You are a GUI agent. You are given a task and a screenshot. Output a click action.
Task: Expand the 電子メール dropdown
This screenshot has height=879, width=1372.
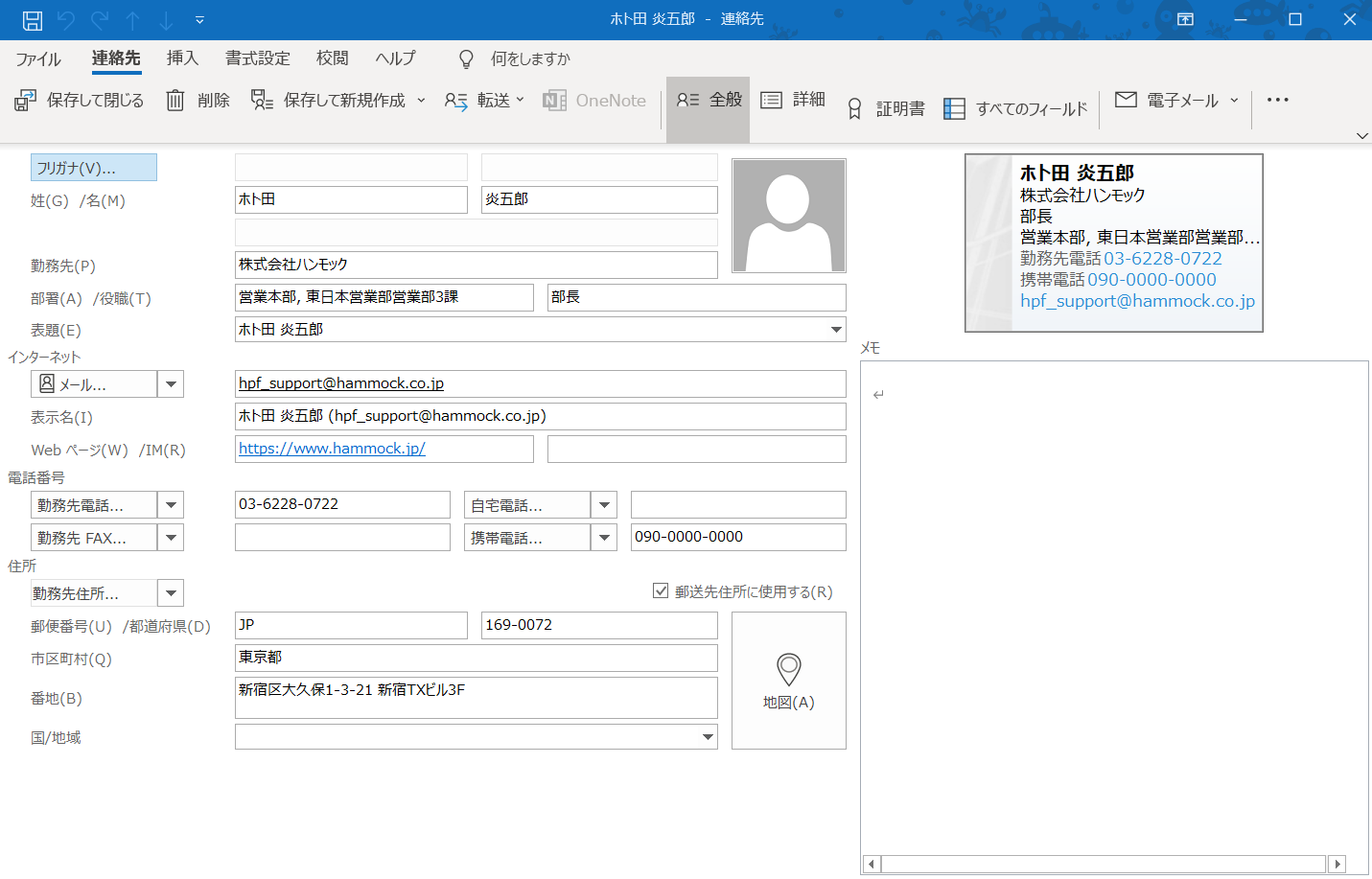click(x=1234, y=101)
